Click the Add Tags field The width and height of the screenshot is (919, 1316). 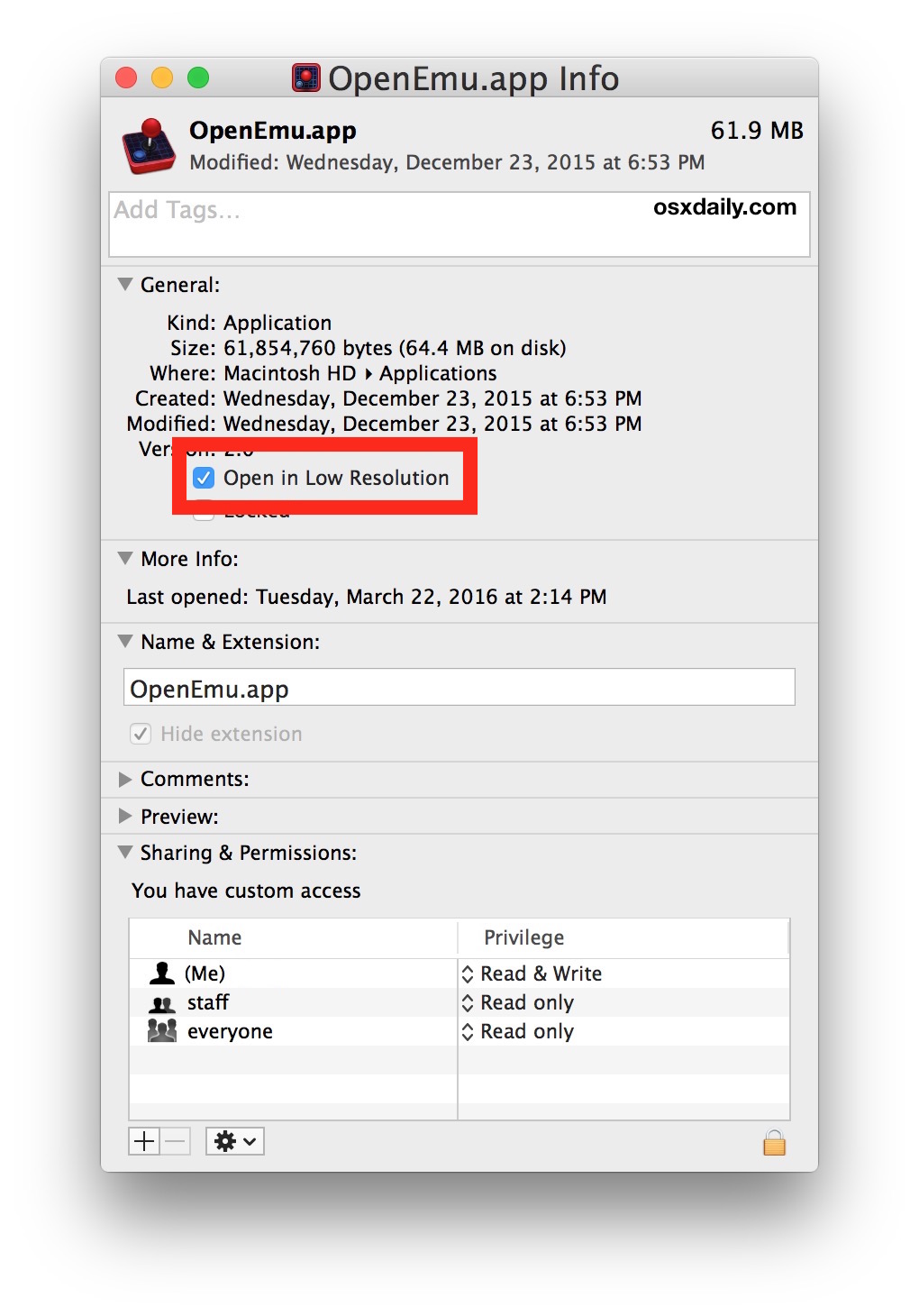pos(459,224)
